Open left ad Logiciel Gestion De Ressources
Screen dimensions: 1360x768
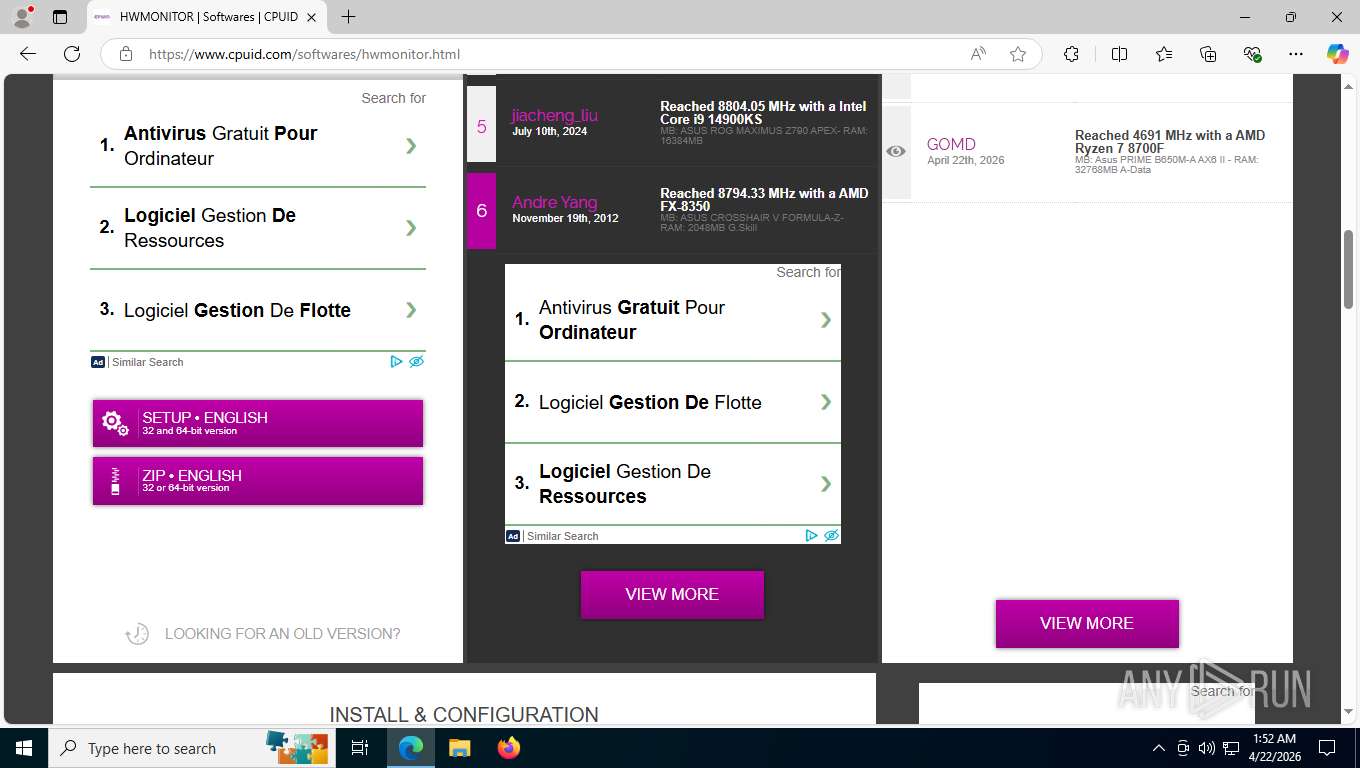pos(258,228)
